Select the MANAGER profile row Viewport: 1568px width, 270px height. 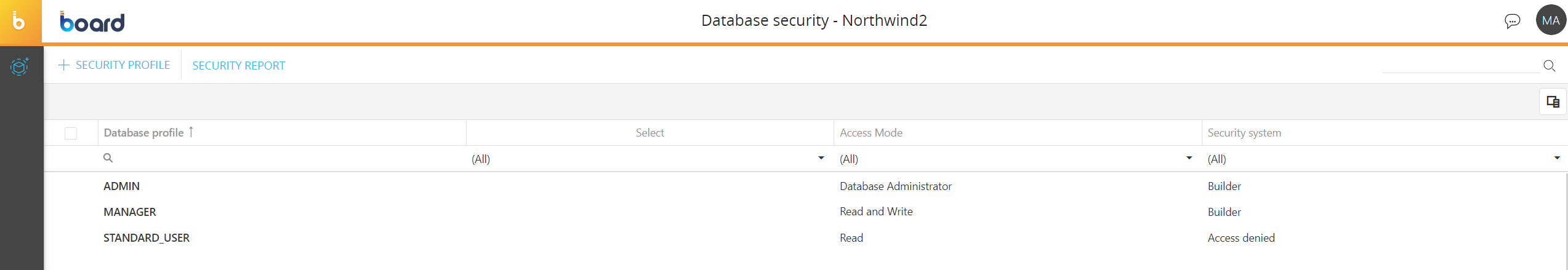coord(129,212)
